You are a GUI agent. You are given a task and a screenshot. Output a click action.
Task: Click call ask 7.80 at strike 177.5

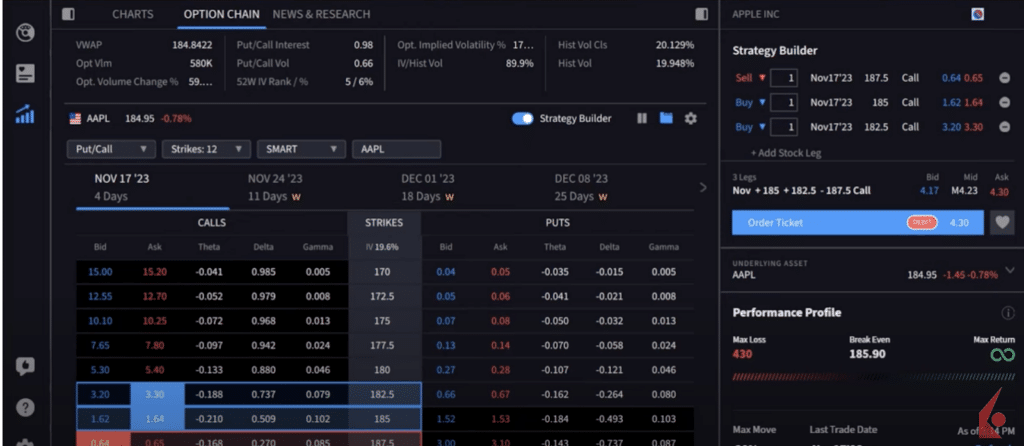click(x=154, y=345)
